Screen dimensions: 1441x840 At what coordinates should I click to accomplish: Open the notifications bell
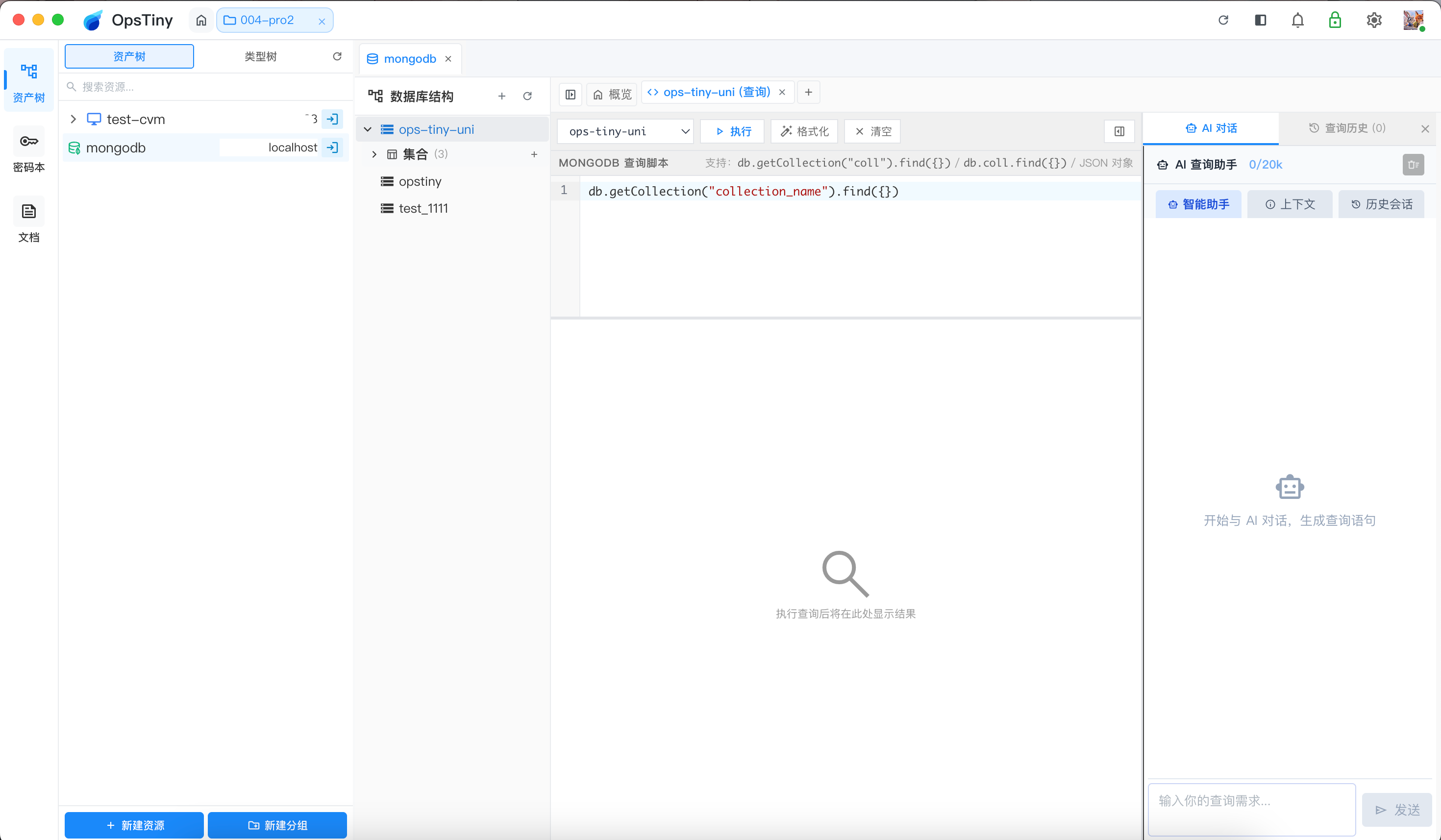(1298, 21)
